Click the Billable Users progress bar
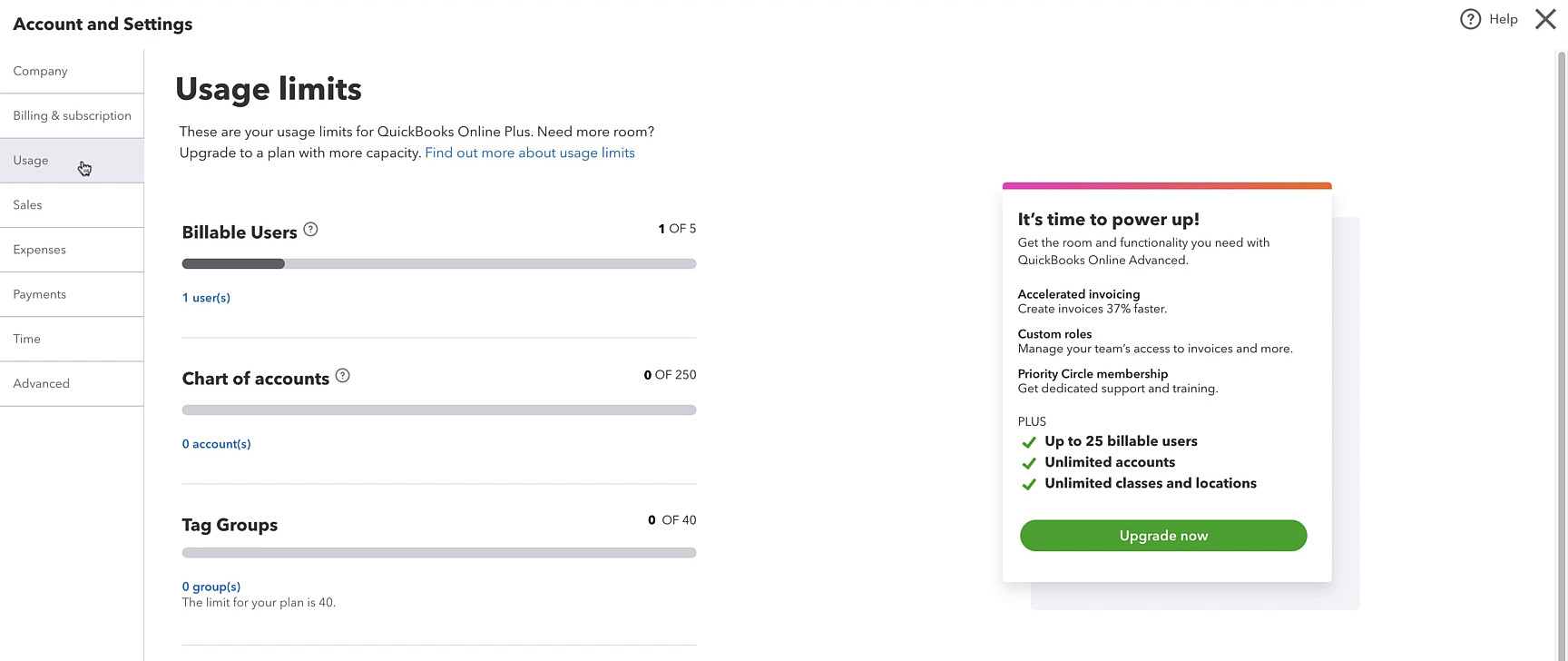This screenshot has width=1568, height=661. click(439, 264)
